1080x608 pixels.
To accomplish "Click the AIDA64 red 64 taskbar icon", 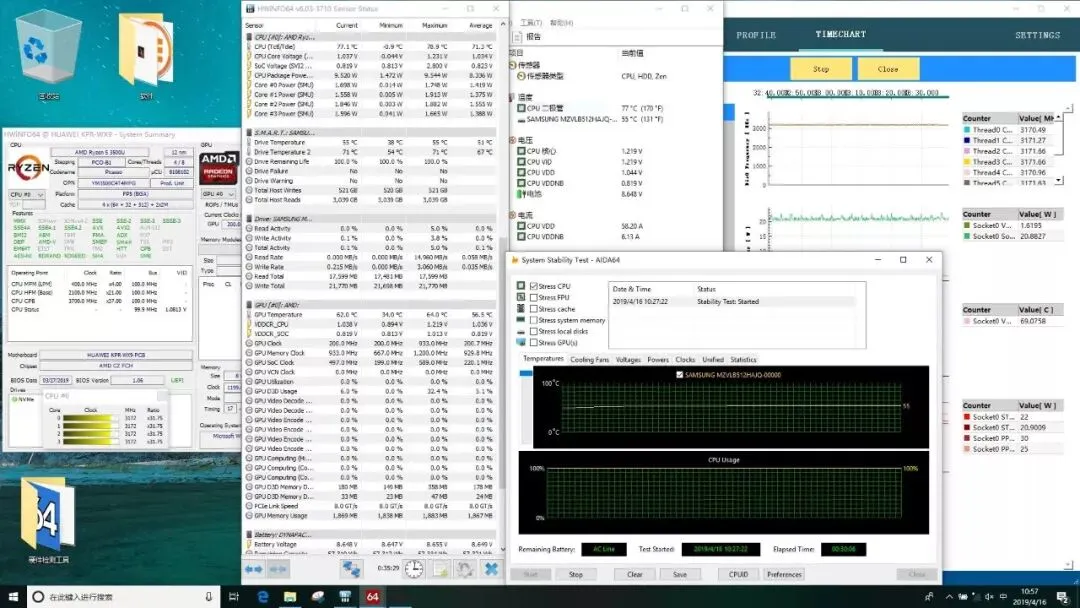I will pos(372,596).
